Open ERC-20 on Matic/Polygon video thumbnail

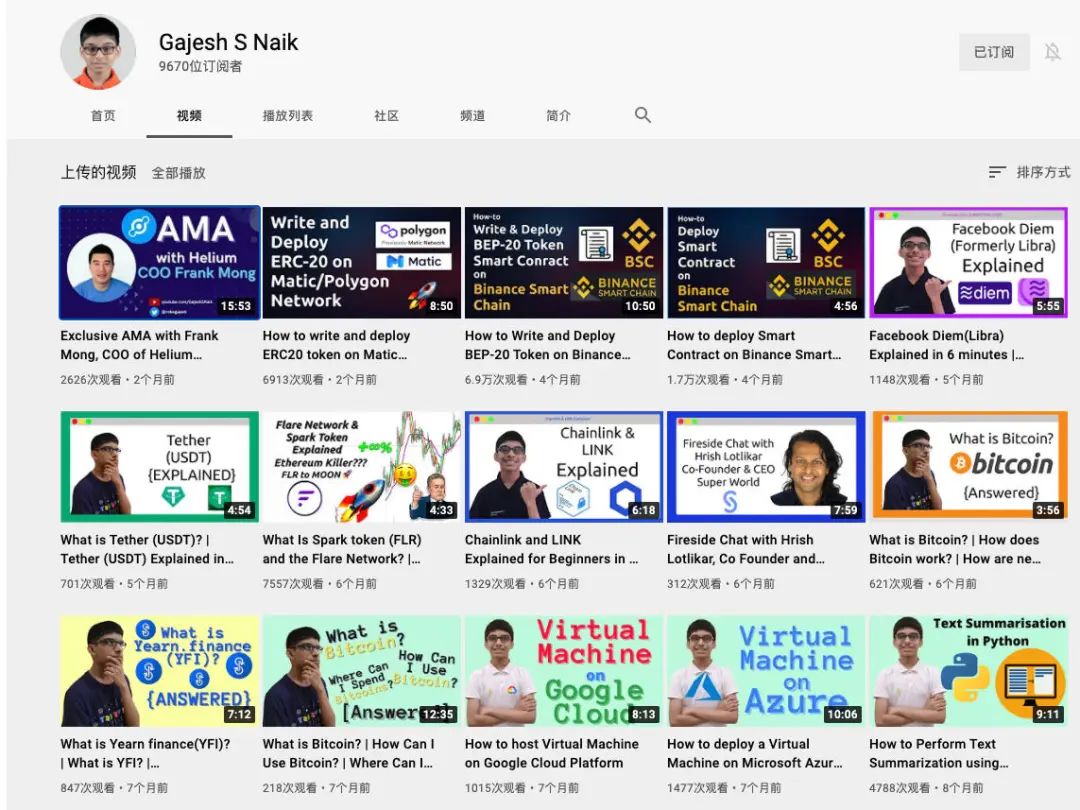tap(362, 262)
